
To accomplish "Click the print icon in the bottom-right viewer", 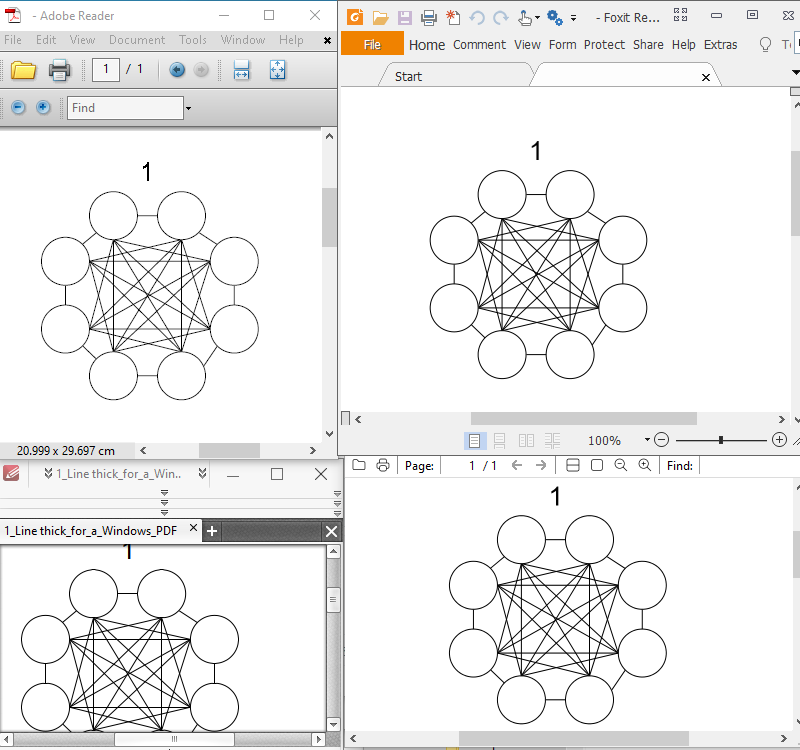I will point(383,464).
